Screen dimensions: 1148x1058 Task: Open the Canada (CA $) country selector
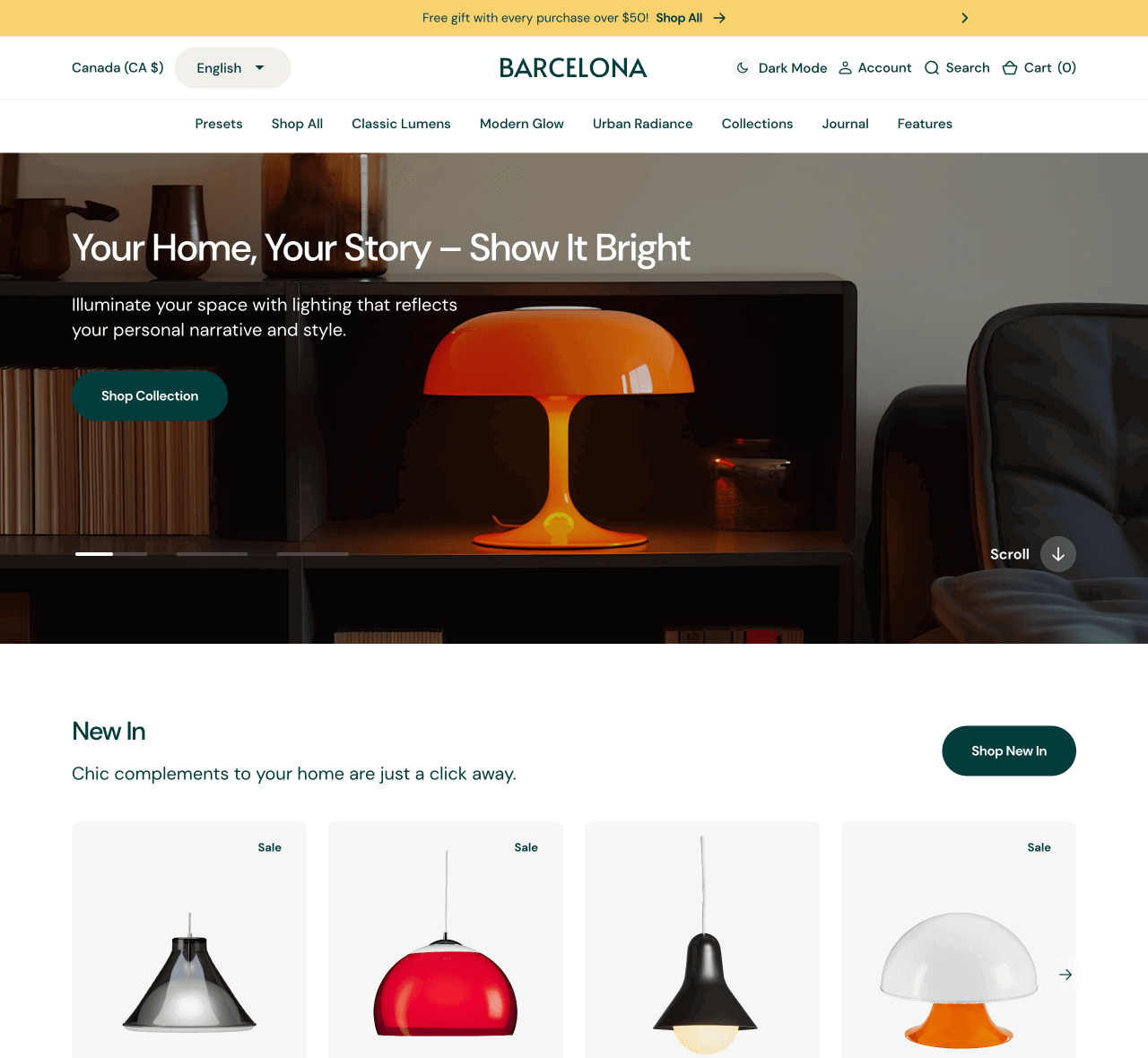coord(117,68)
